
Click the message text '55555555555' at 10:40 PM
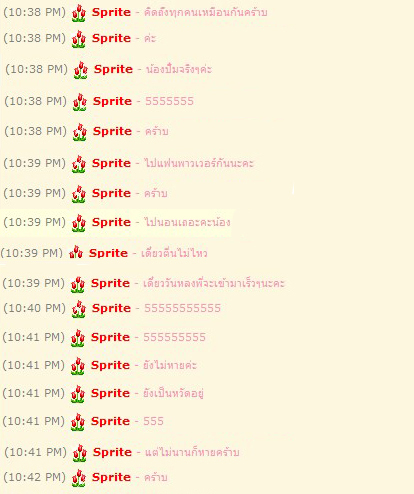182,308
